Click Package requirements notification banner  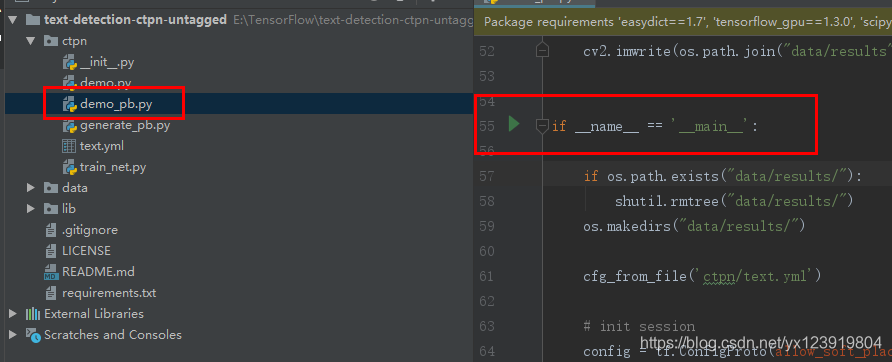(683, 22)
